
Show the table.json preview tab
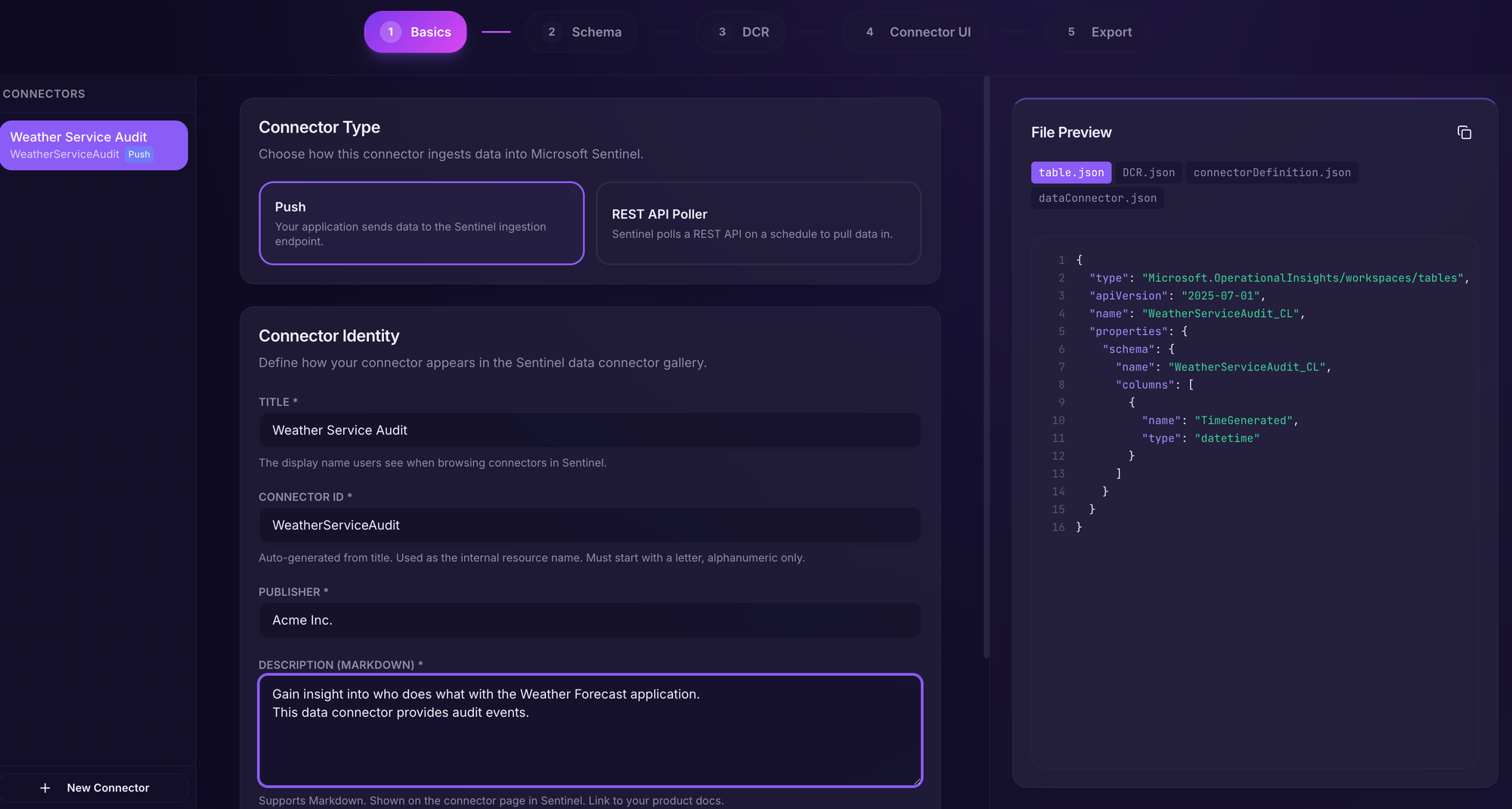(x=1070, y=172)
